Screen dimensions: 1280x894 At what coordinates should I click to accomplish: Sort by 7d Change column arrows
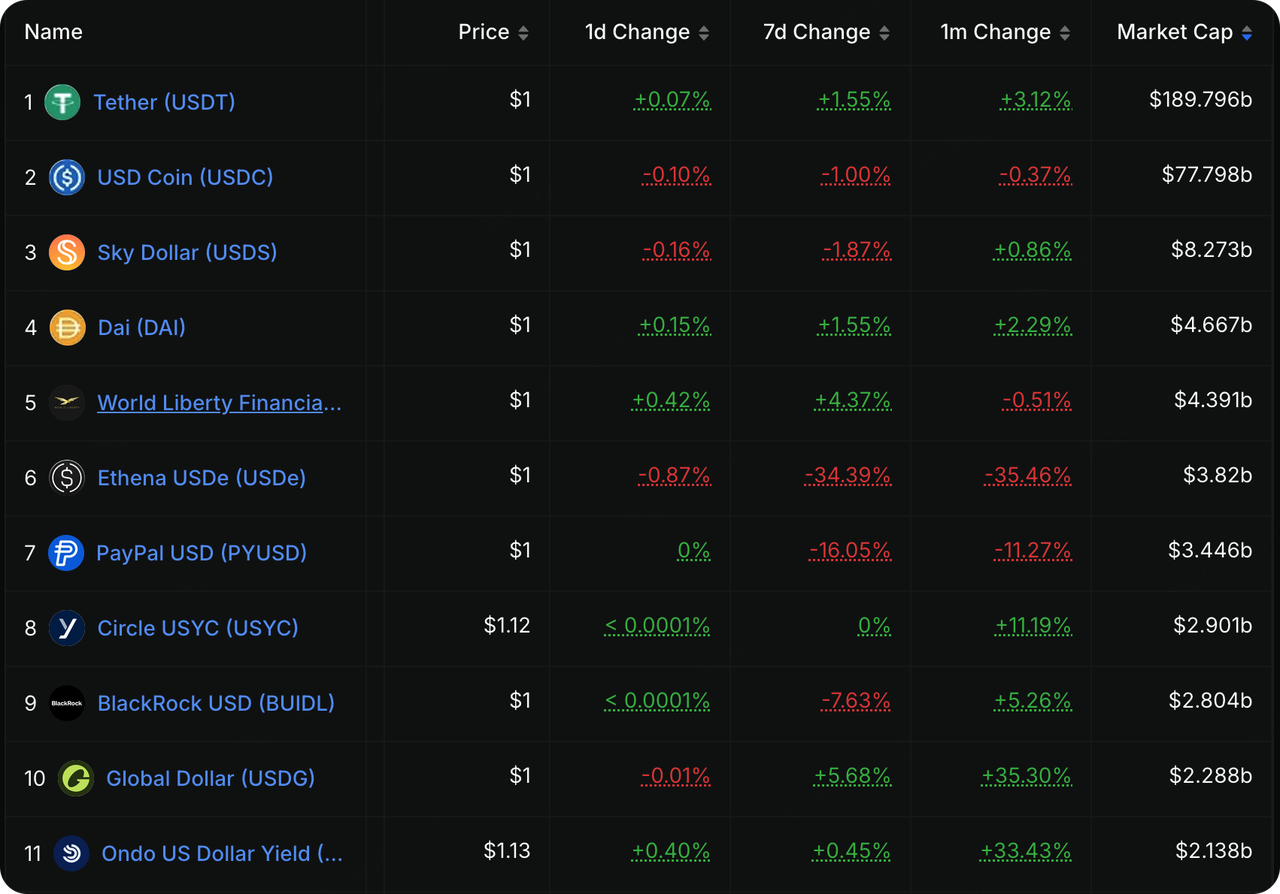click(x=884, y=33)
